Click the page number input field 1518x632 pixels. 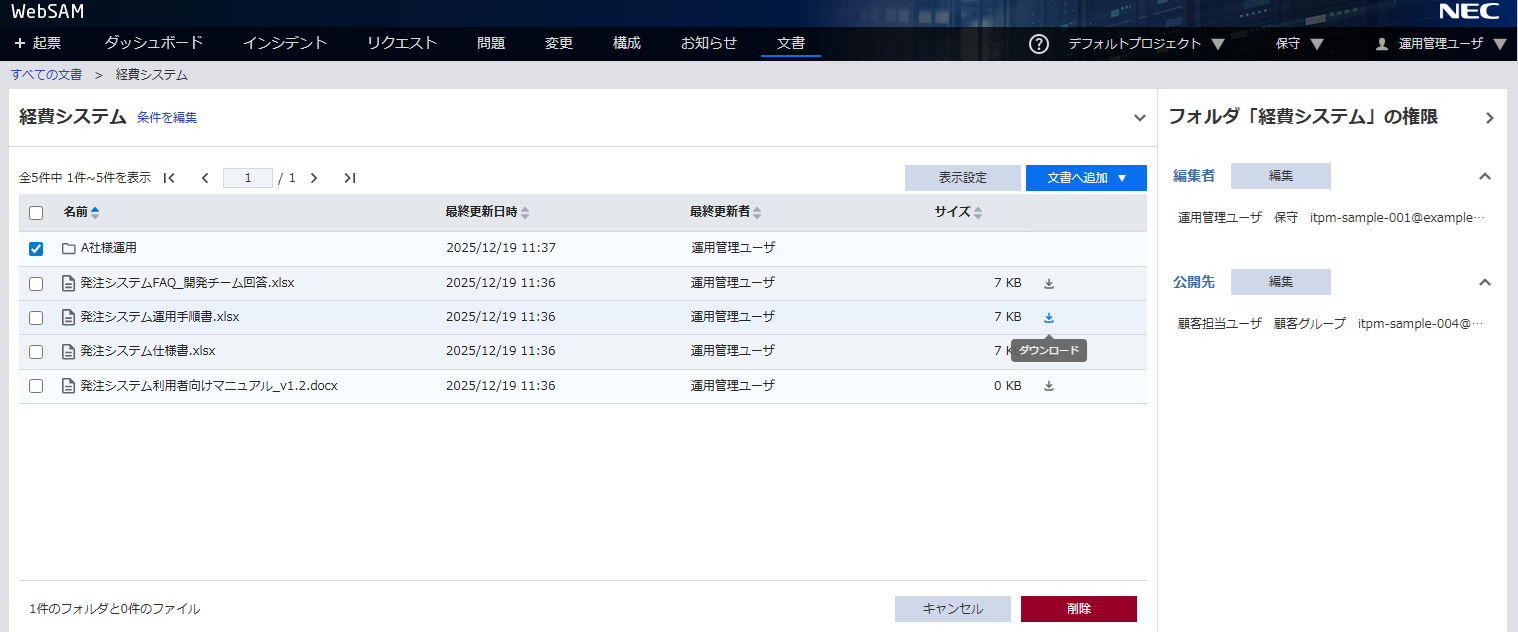click(247, 178)
